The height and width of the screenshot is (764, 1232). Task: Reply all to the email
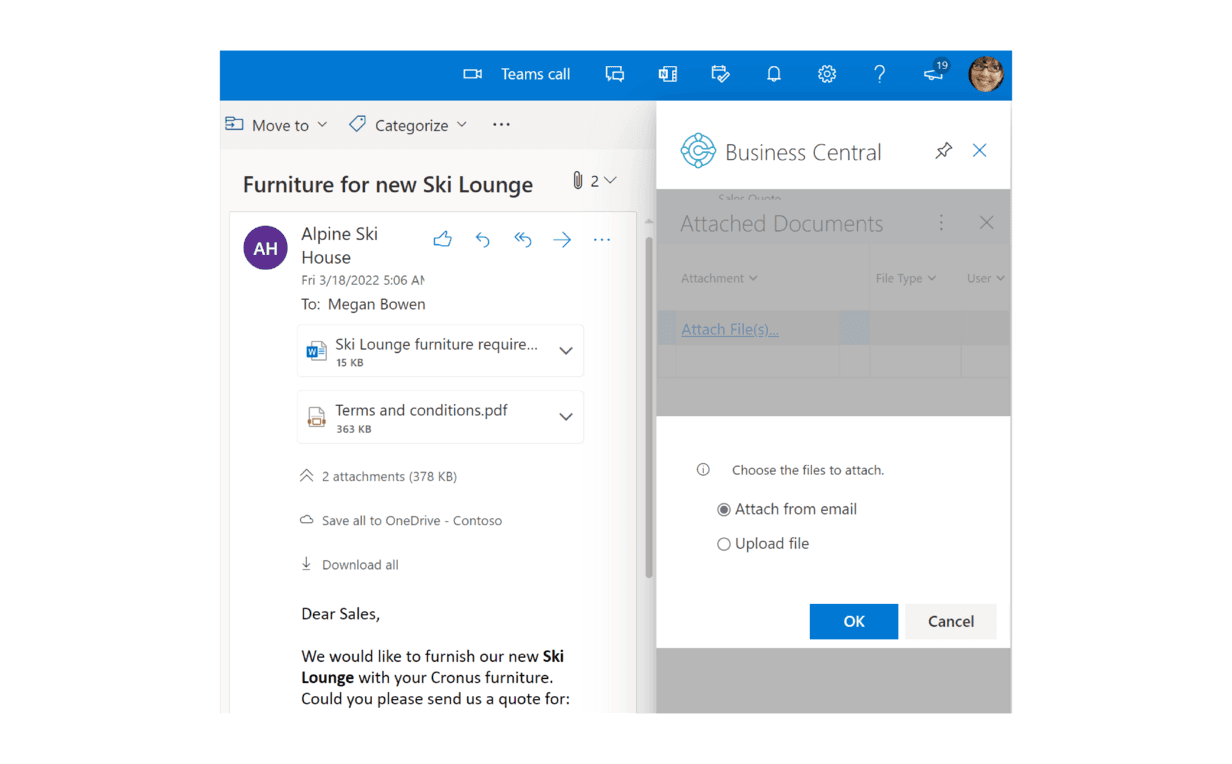(522, 239)
